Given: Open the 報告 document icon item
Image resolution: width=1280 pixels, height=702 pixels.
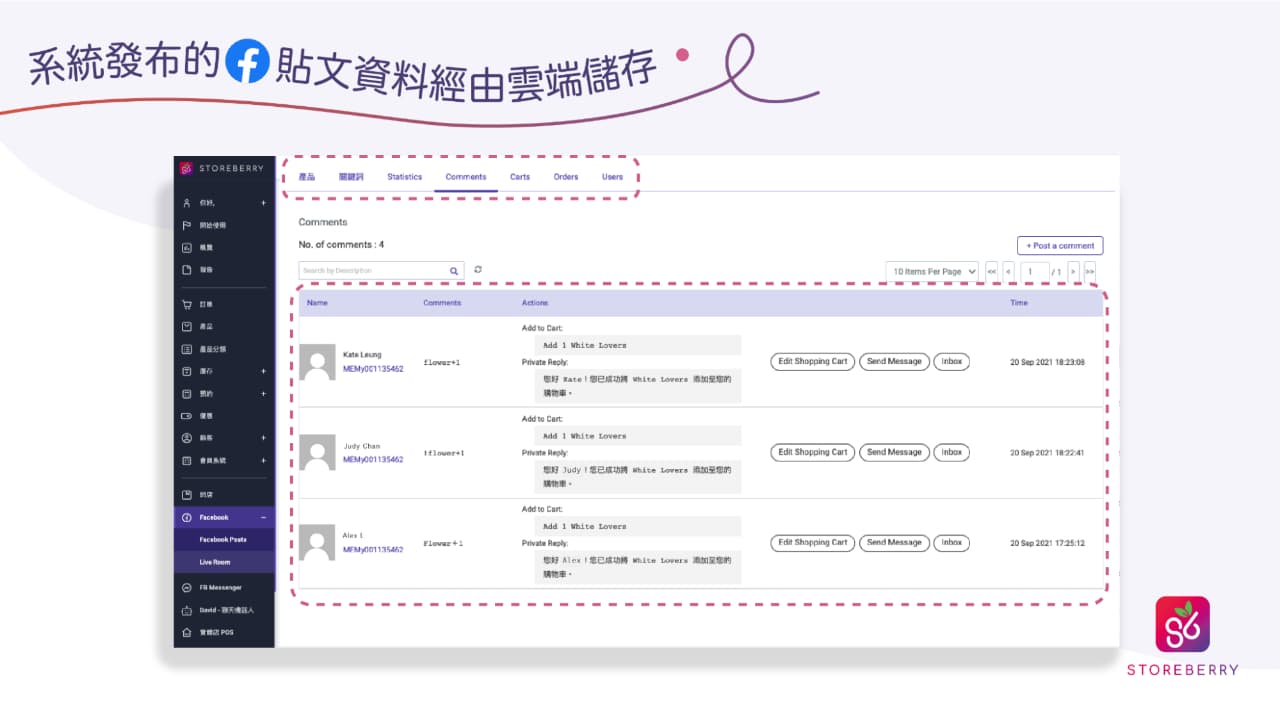Looking at the screenshot, I should (x=187, y=270).
